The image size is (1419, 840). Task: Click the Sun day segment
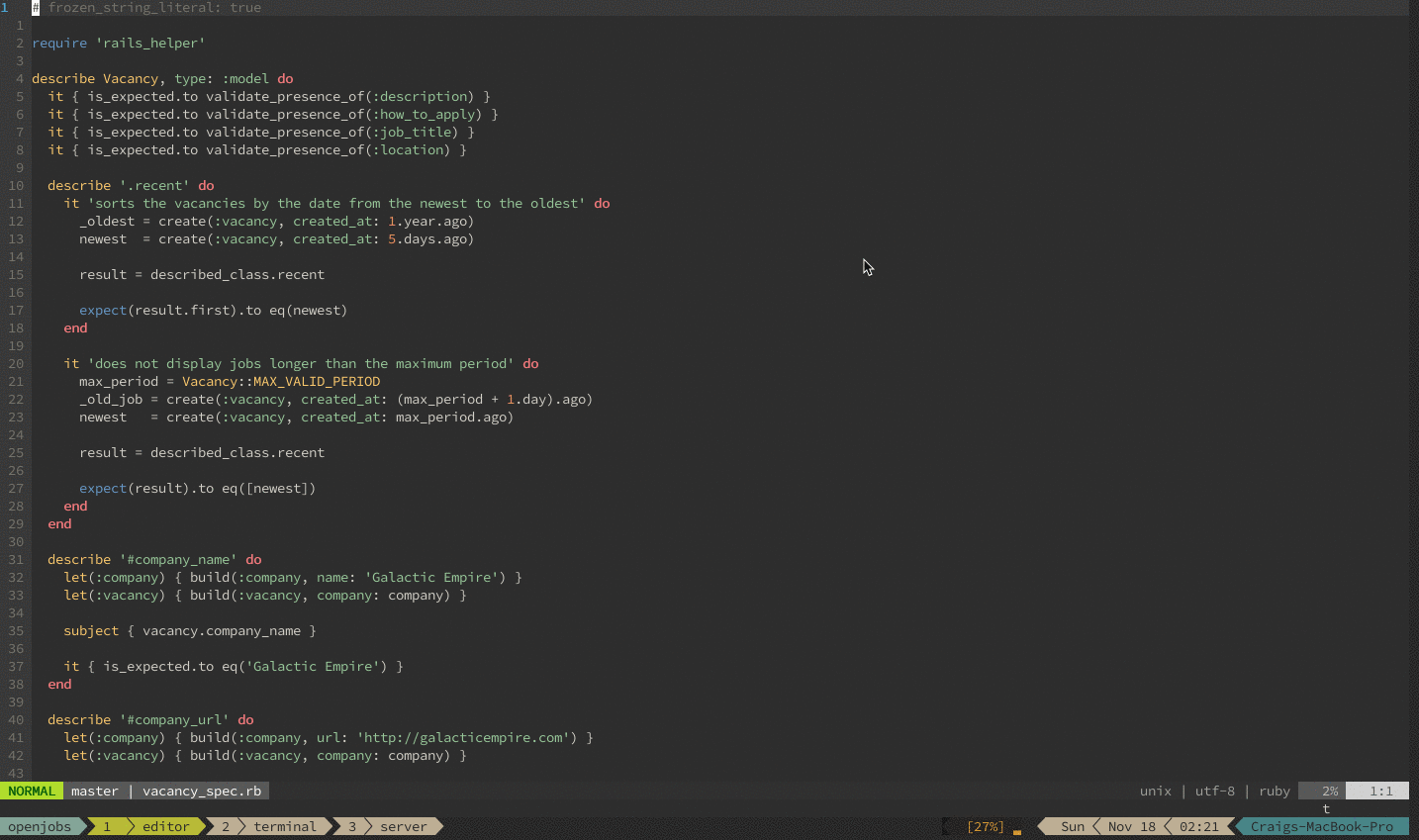coord(1073,827)
